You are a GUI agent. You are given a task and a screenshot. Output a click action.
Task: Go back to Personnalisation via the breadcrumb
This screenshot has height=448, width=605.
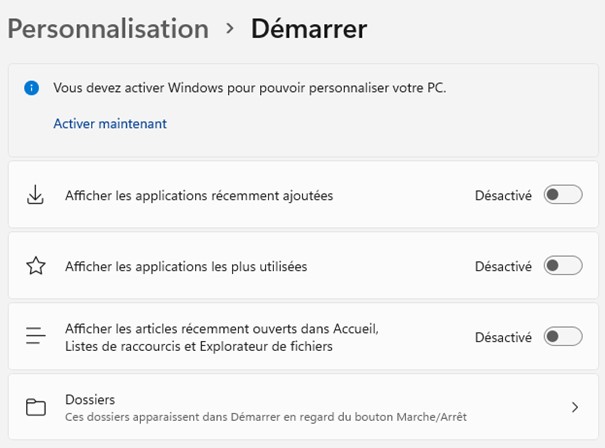coord(108,29)
